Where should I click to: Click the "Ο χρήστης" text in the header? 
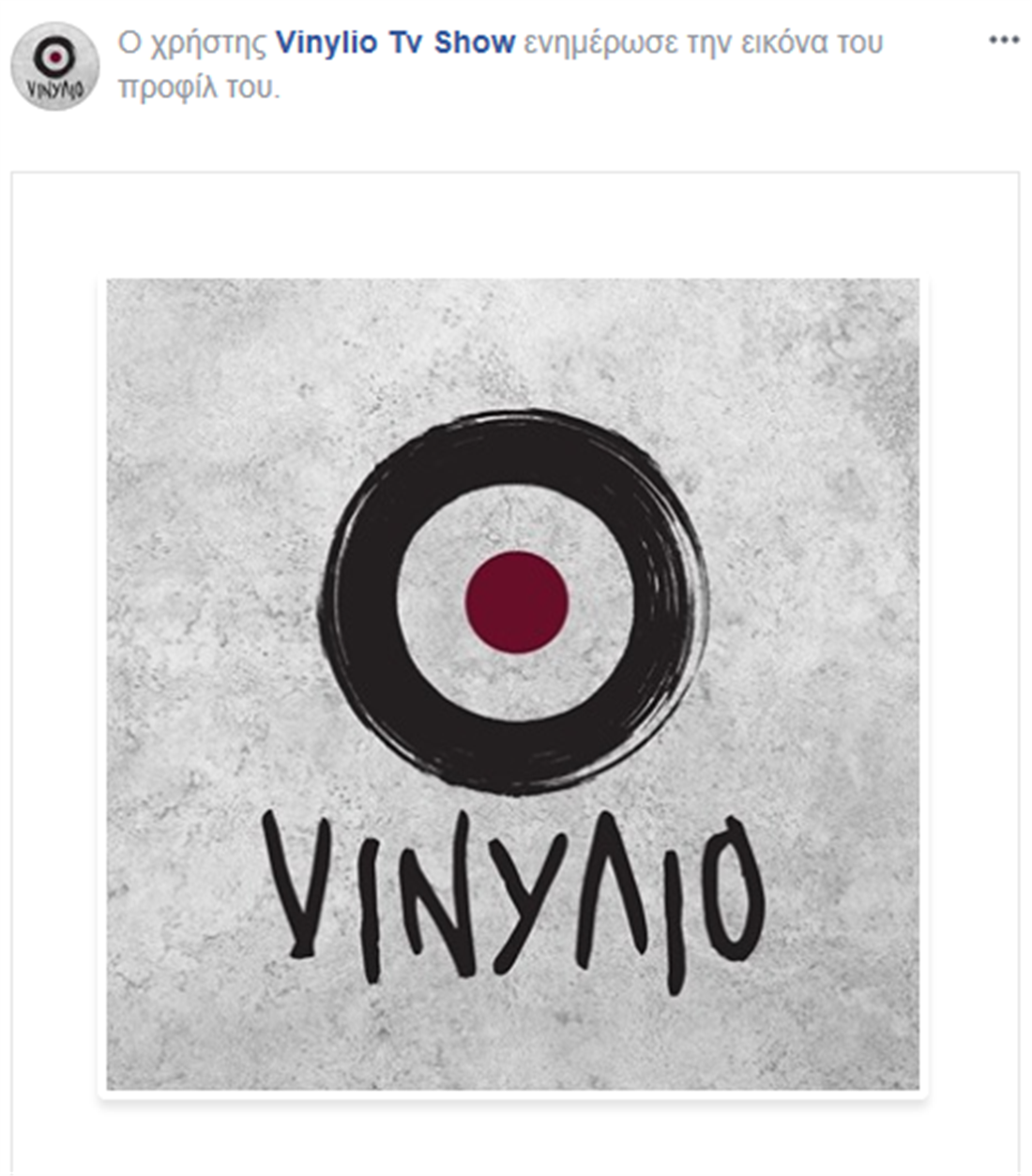click(x=192, y=42)
